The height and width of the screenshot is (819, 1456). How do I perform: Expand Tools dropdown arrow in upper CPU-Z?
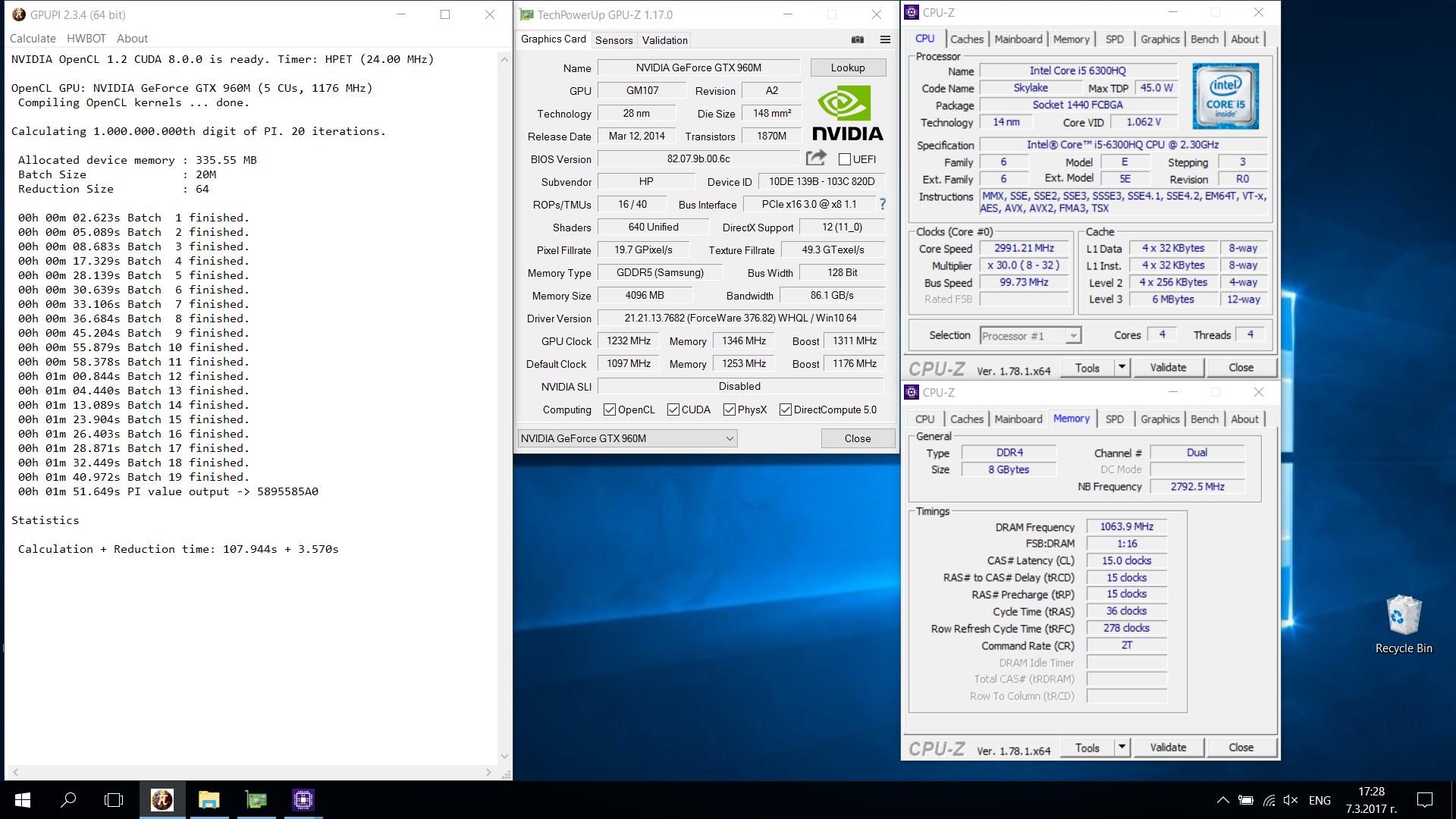pos(1122,368)
